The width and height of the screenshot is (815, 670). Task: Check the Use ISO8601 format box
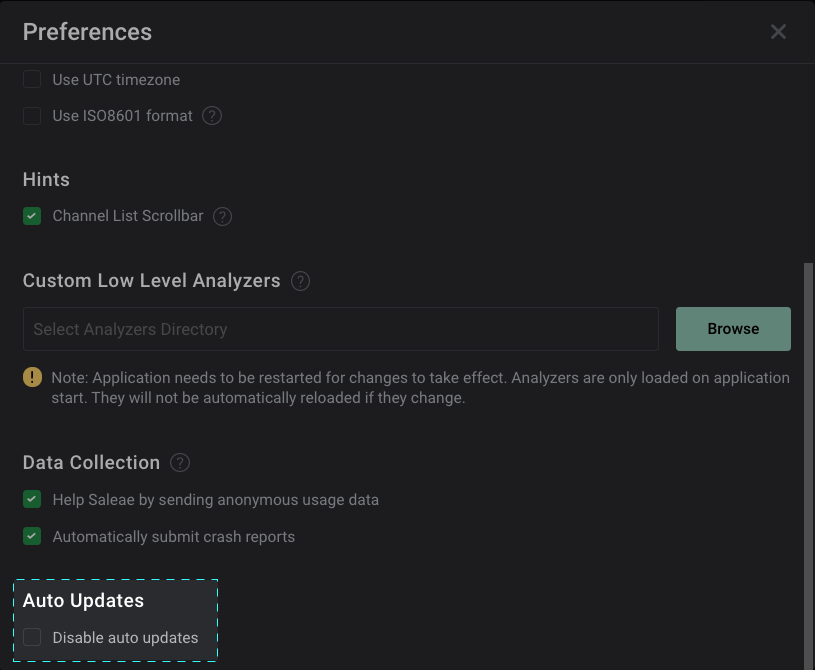pos(31,116)
